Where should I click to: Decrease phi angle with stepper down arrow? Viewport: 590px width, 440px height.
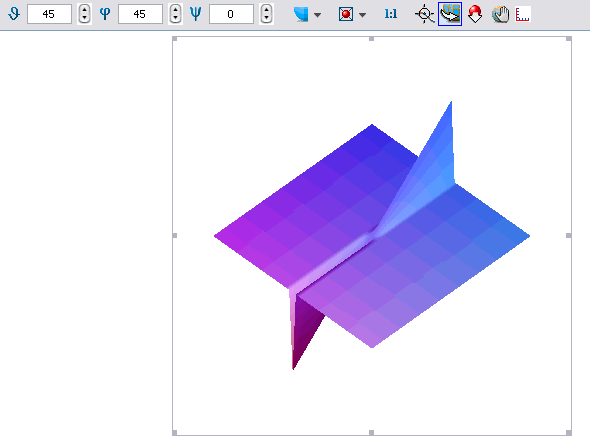(x=175, y=18)
